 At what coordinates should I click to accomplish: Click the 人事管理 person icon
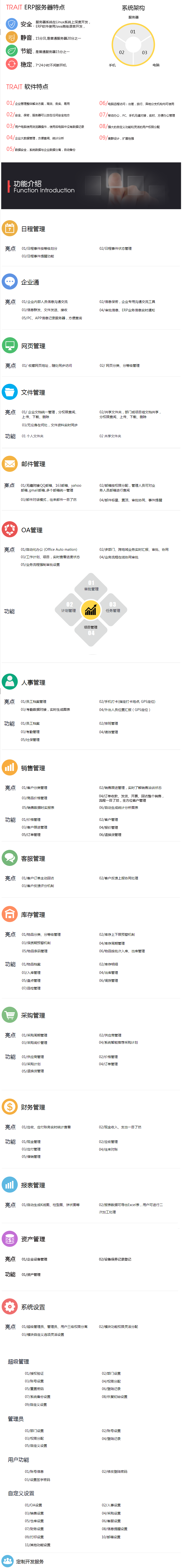click(10, 682)
